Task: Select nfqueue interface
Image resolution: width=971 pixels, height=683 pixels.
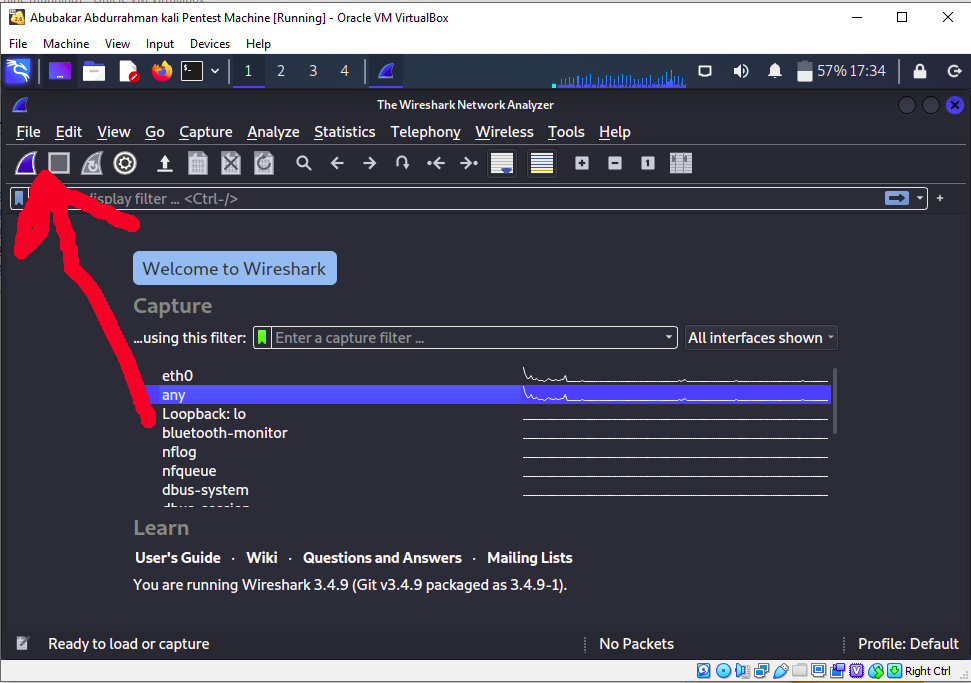Action: (489, 471)
